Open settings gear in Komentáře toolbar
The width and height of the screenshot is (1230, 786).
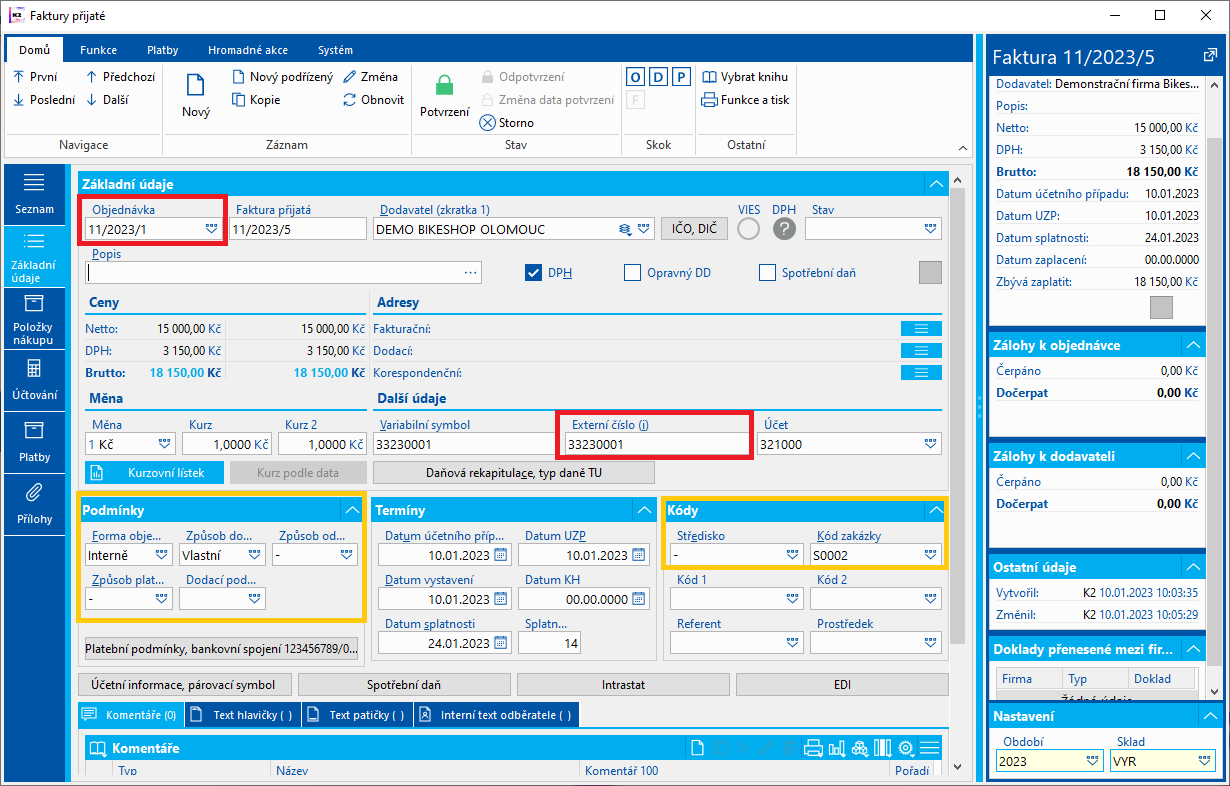(x=907, y=748)
